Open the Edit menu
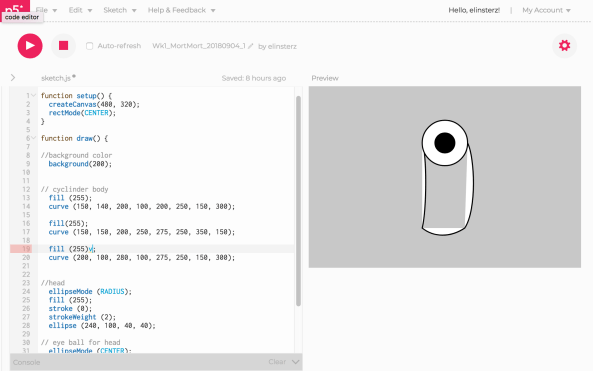Image resolution: width=593 pixels, height=371 pixels. pos(80,10)
